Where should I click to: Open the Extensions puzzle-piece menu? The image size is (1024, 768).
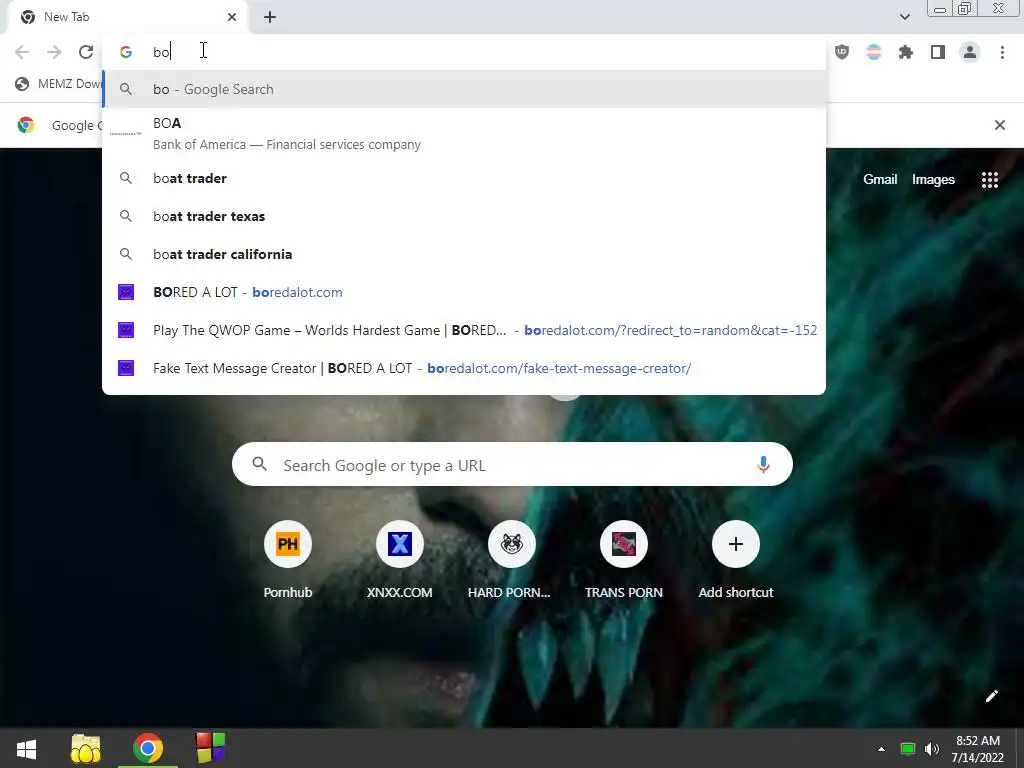pyautogui.click(x=906, y=52)
